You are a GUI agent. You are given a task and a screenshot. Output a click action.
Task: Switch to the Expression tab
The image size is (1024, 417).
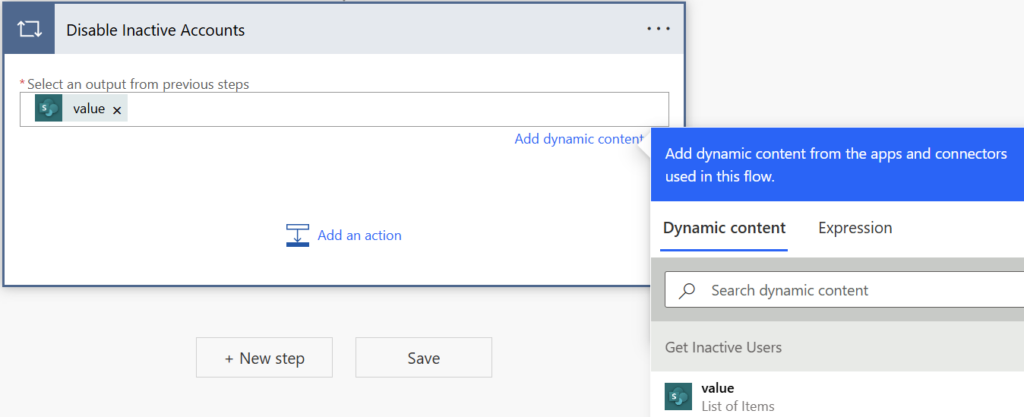pyautogui.click(x=855, y=228)
